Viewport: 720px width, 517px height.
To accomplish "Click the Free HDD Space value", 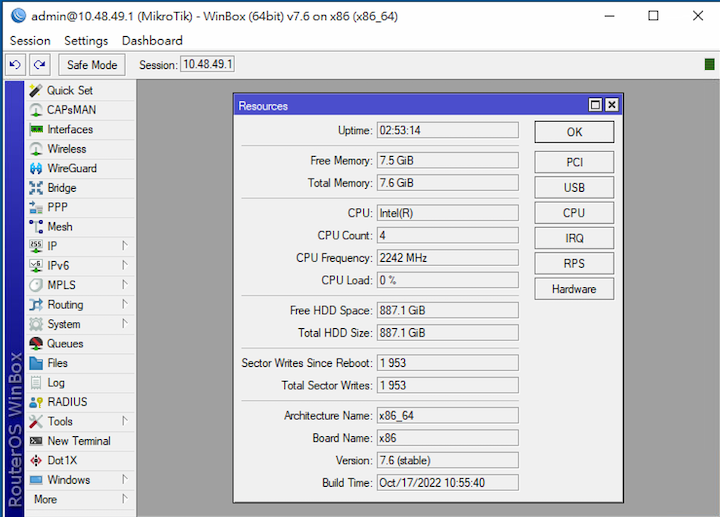I will click(448, 310).
